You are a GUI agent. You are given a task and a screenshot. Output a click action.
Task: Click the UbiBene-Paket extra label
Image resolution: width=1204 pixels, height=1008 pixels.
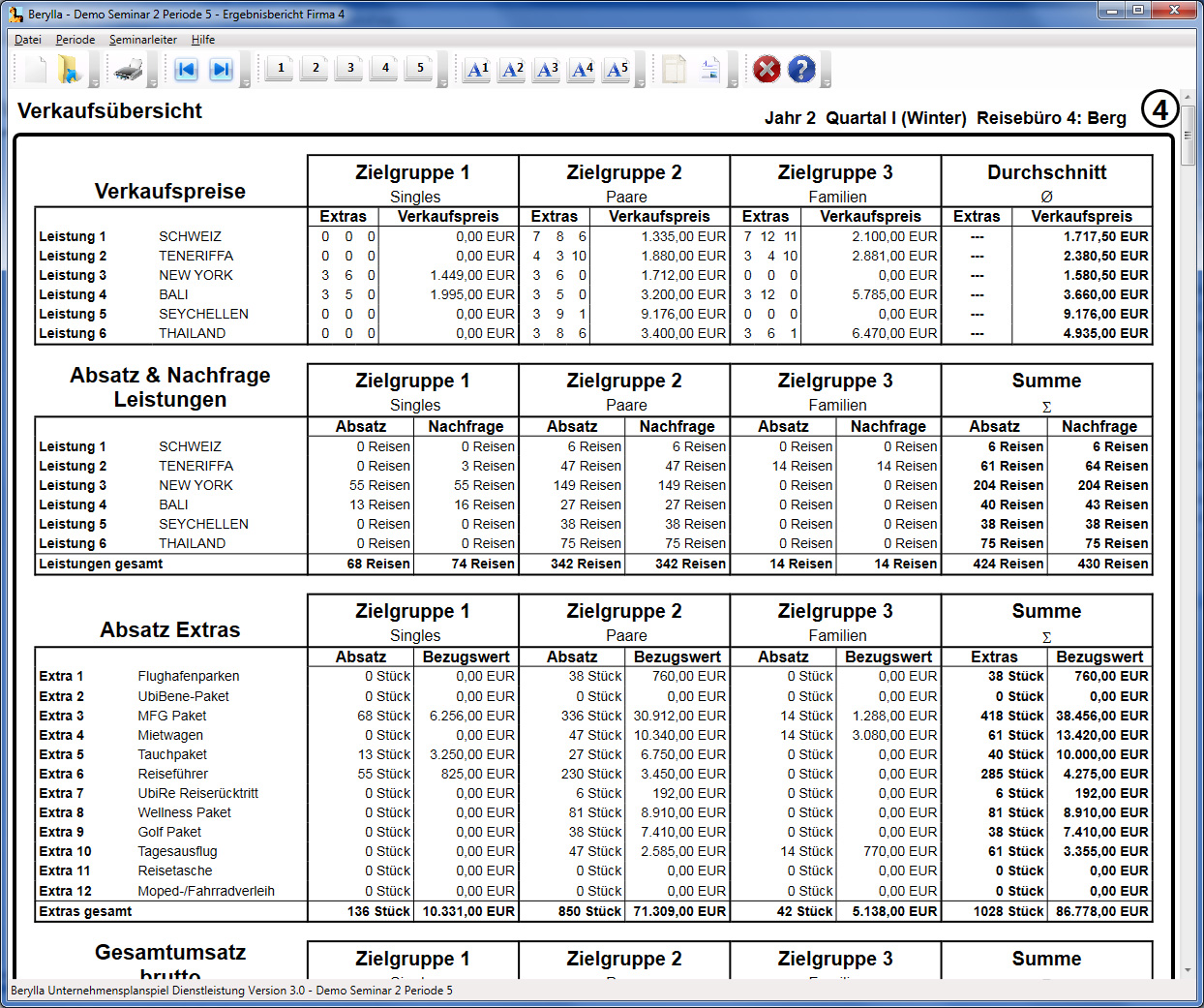[x=184, y=696]
